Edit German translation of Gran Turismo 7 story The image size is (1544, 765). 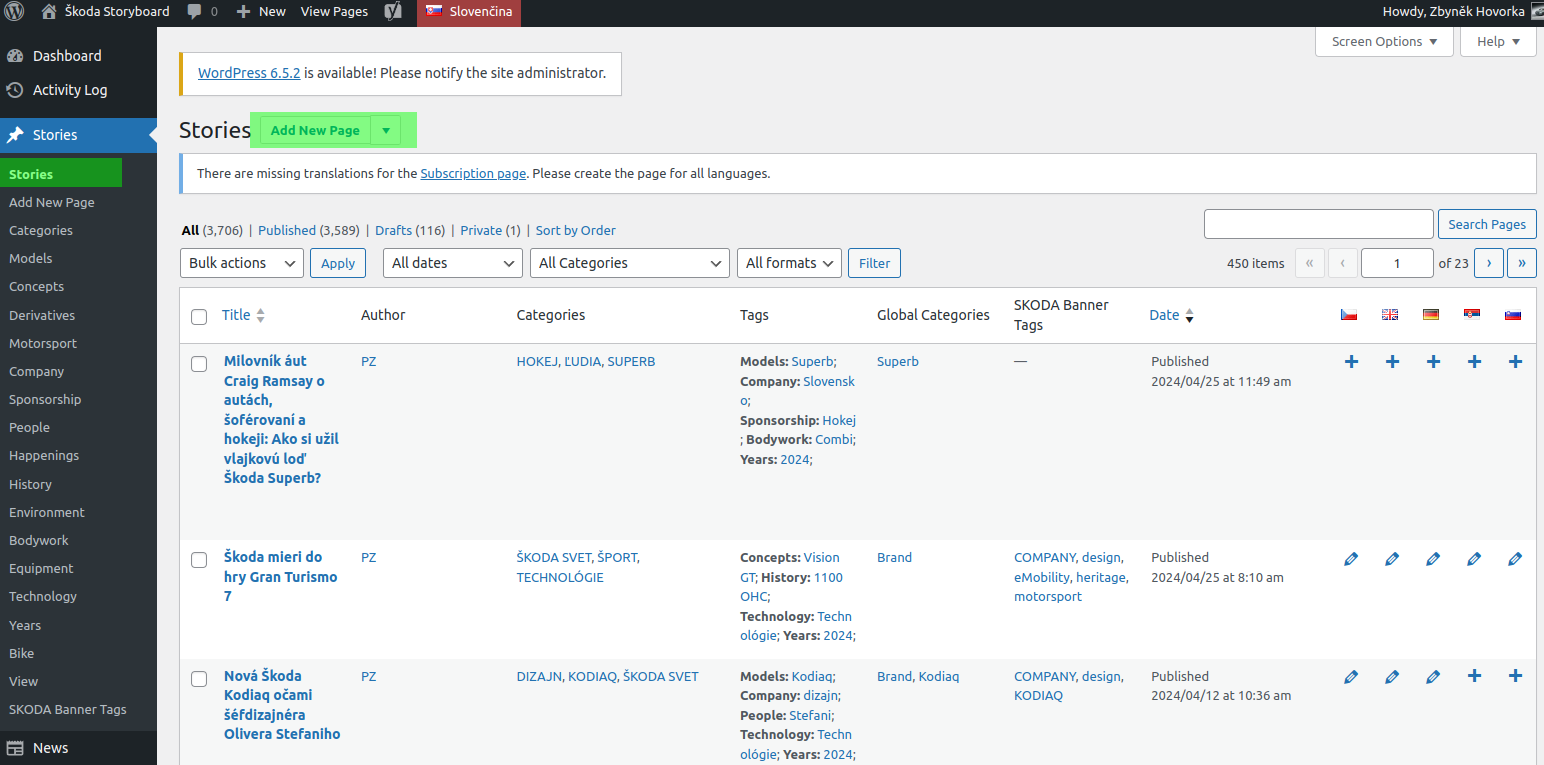pyautogui.click(x=1433, y=559)
